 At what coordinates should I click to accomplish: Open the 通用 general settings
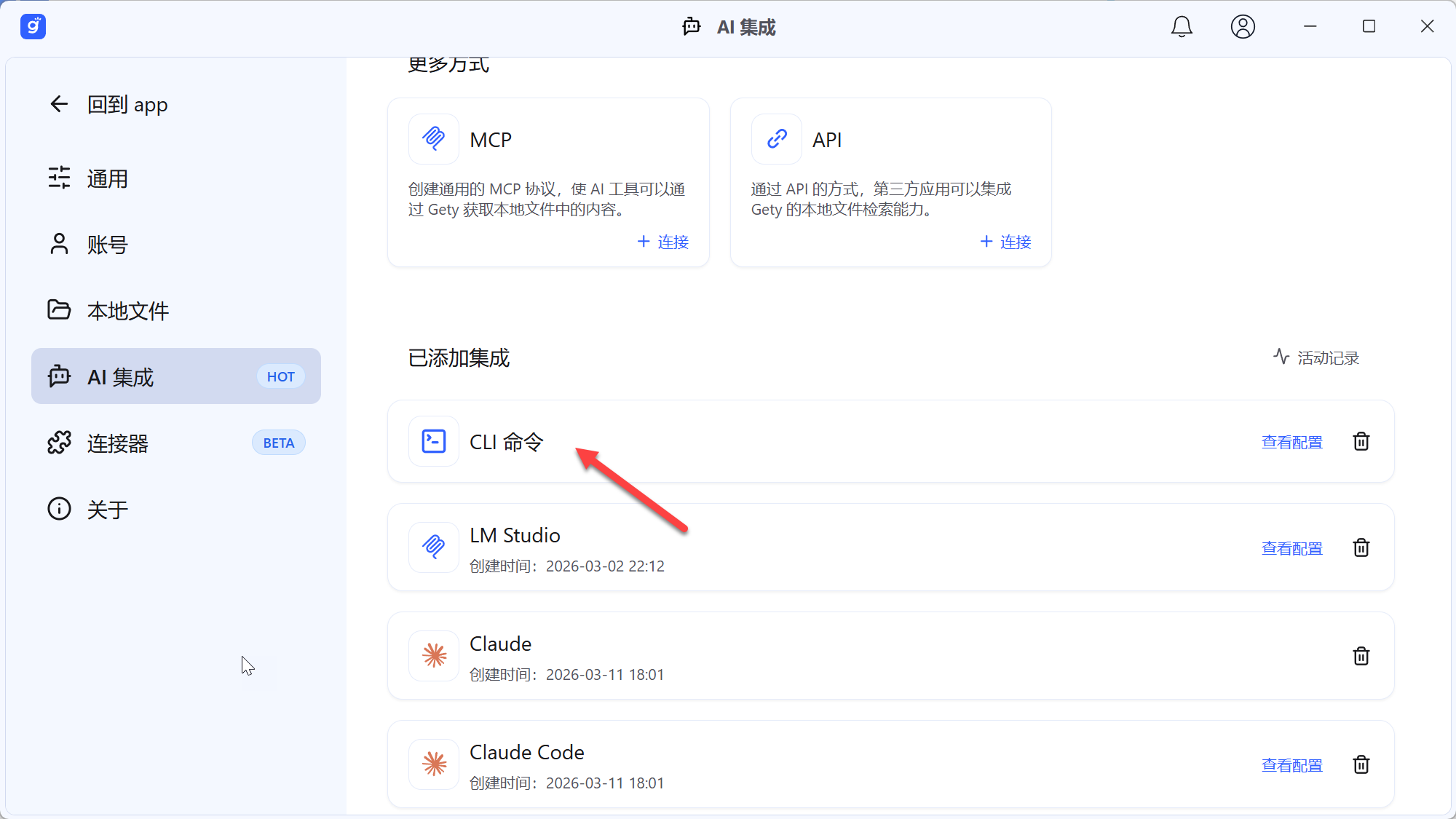(x=176, y=178)
